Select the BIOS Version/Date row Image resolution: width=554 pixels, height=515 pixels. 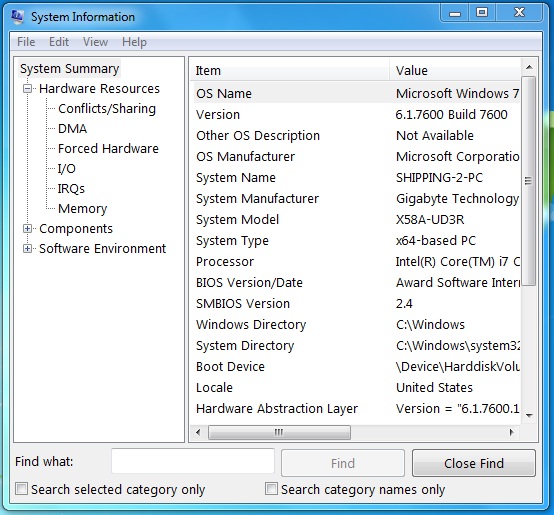(357, 283)
